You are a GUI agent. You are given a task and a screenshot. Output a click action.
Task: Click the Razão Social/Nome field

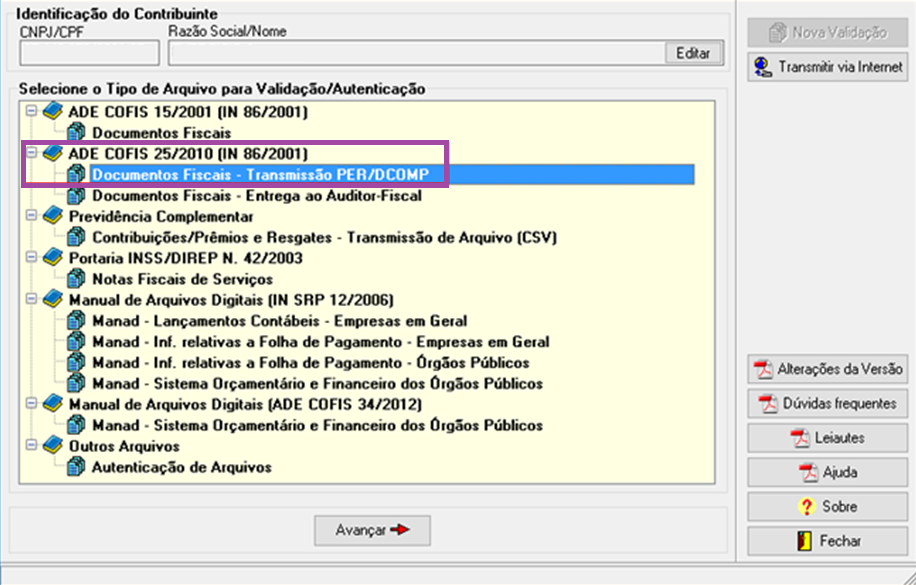pyautogui.click(x=417, y=53)
